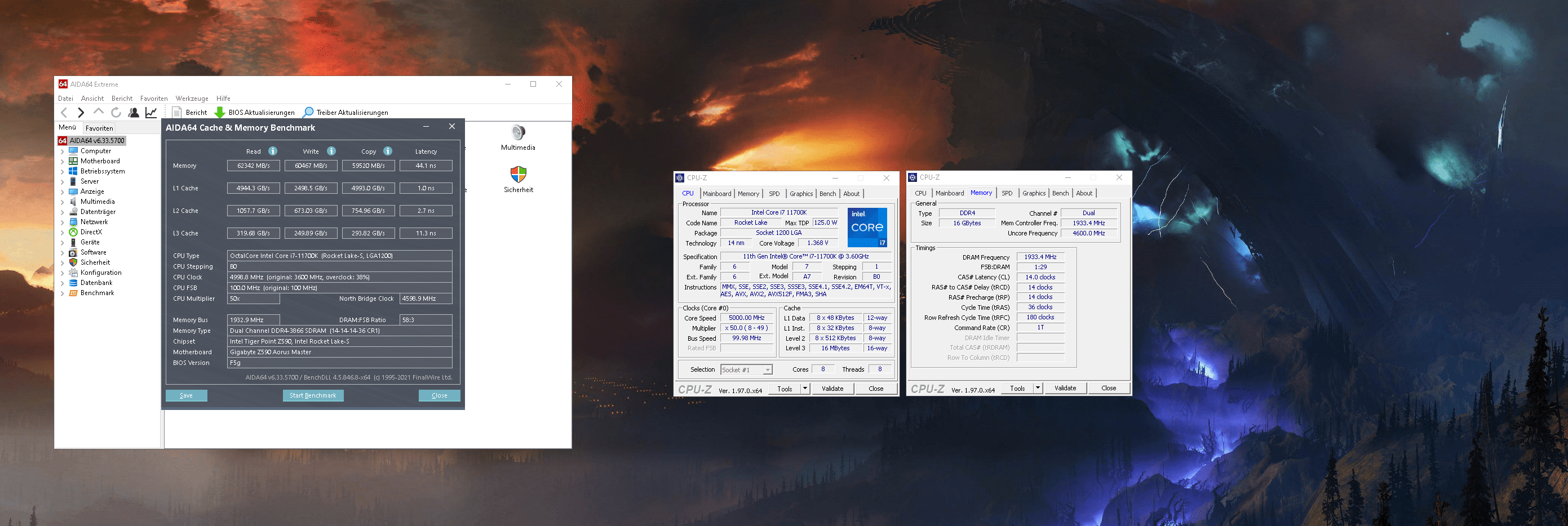Click the AIDA64 back navigation arrow
The width and height of the screenshot is (1568, 526).
pos(64,113)
